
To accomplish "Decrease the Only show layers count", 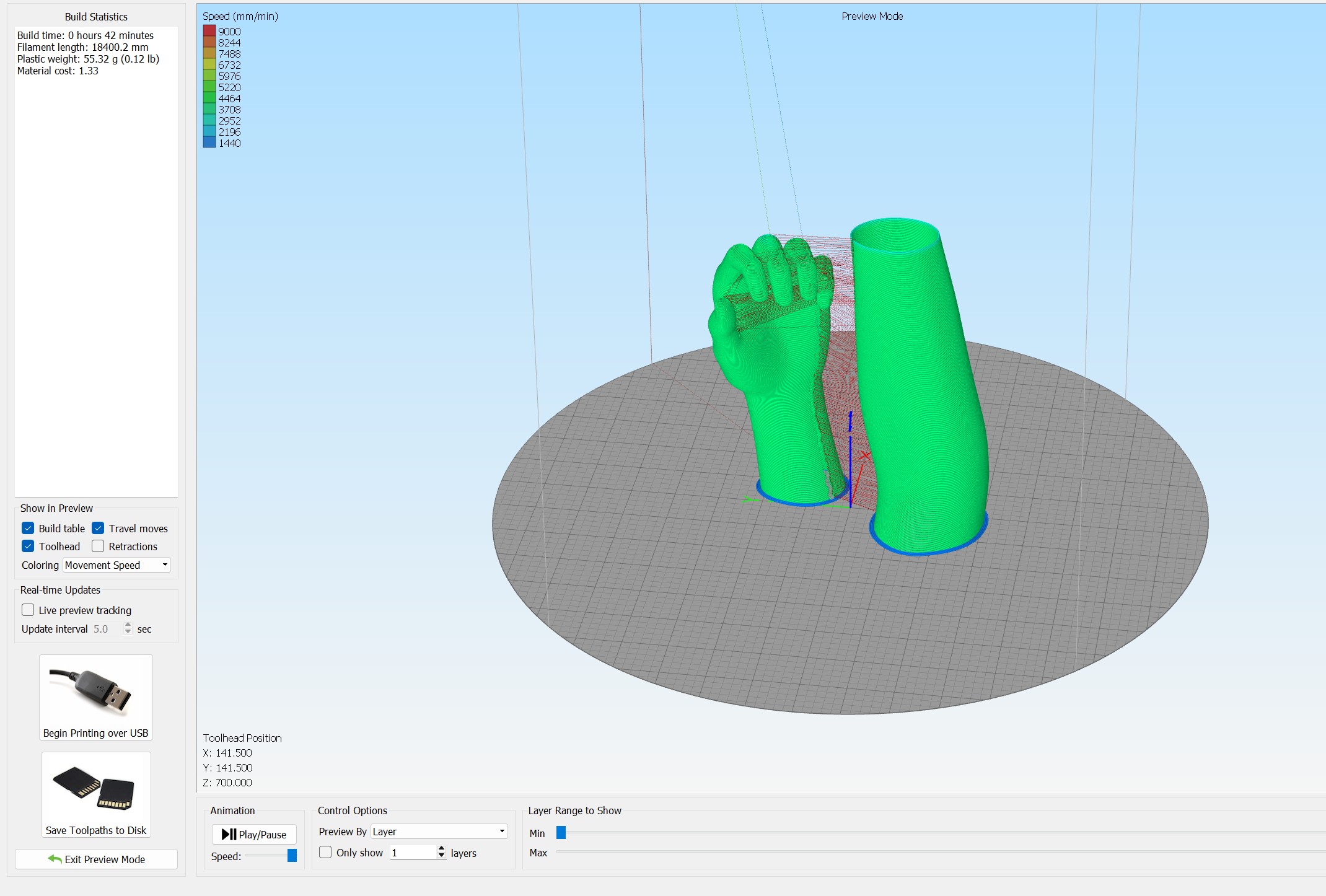I will coord(441,856).
